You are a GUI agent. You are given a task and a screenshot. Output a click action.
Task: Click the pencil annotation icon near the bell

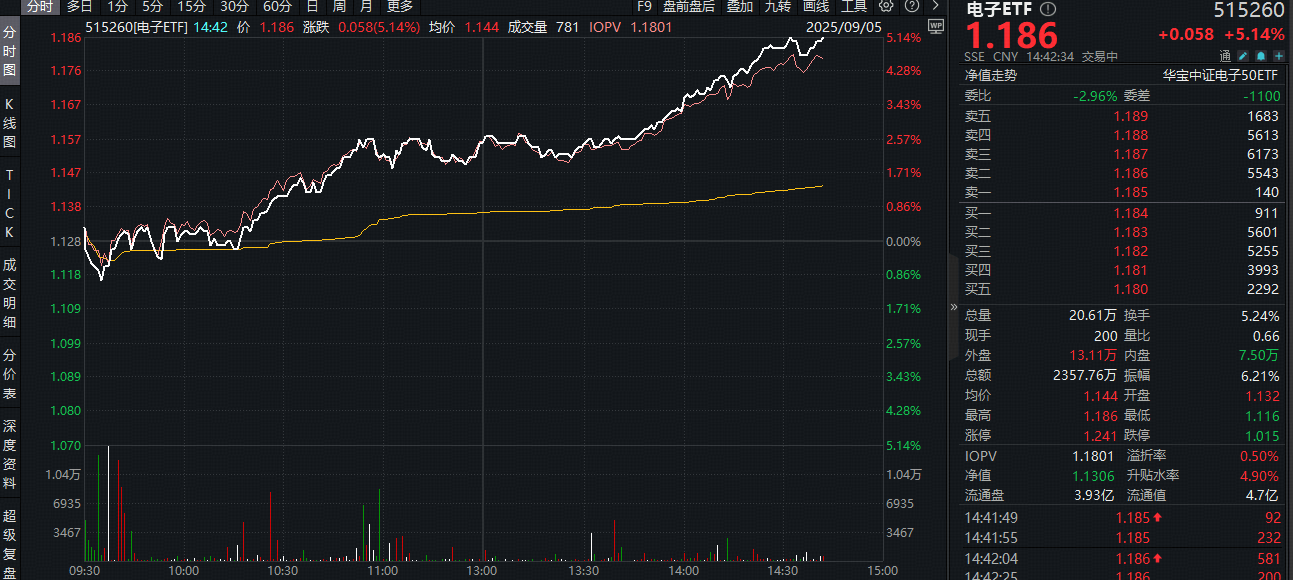(x=1242, y=55)
